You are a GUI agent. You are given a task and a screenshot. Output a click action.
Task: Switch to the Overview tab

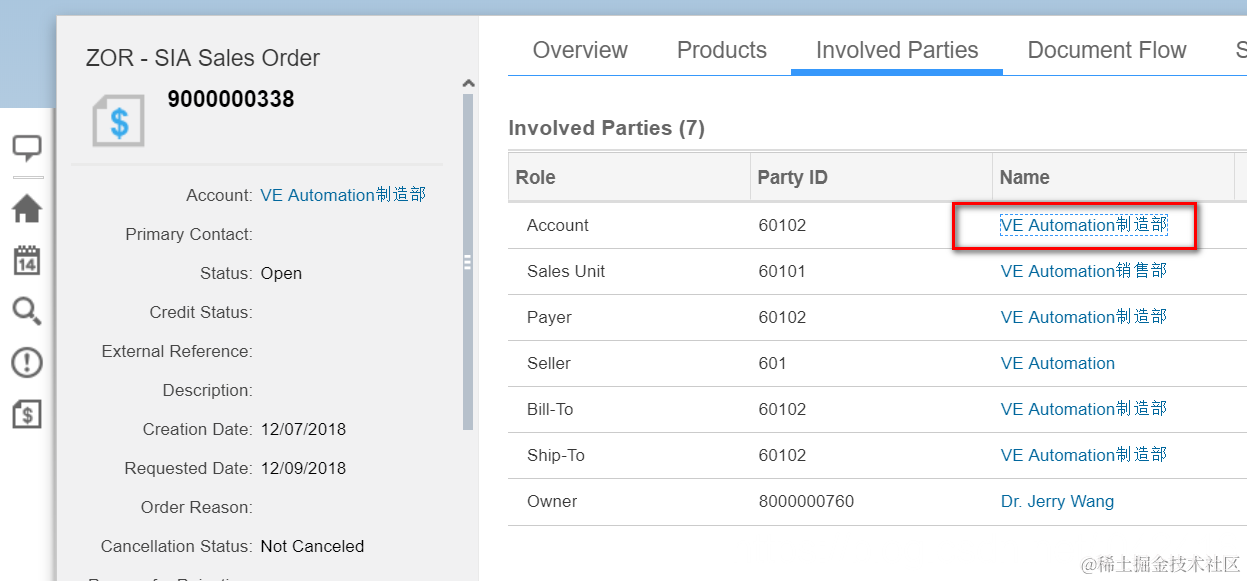tap(580, 50)
